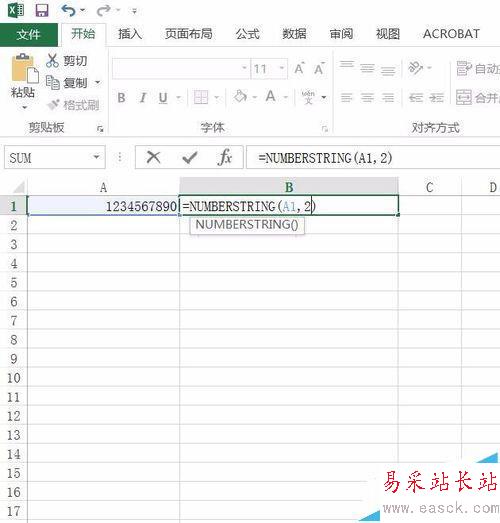Switch to the 开始 (Home) tab
The height and width of the screenshot is (523, 500).
tap(83, 34)
